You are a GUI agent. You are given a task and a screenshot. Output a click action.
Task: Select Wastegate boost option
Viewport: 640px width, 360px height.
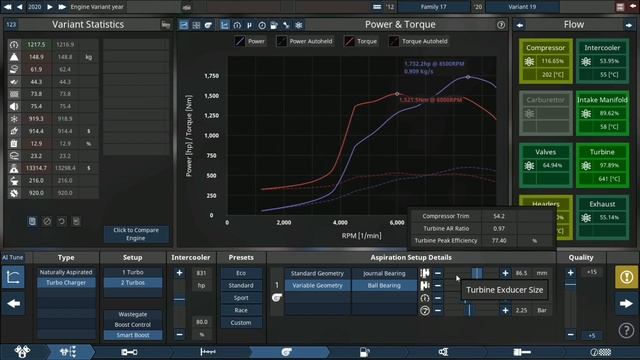[x=133, y=314]
